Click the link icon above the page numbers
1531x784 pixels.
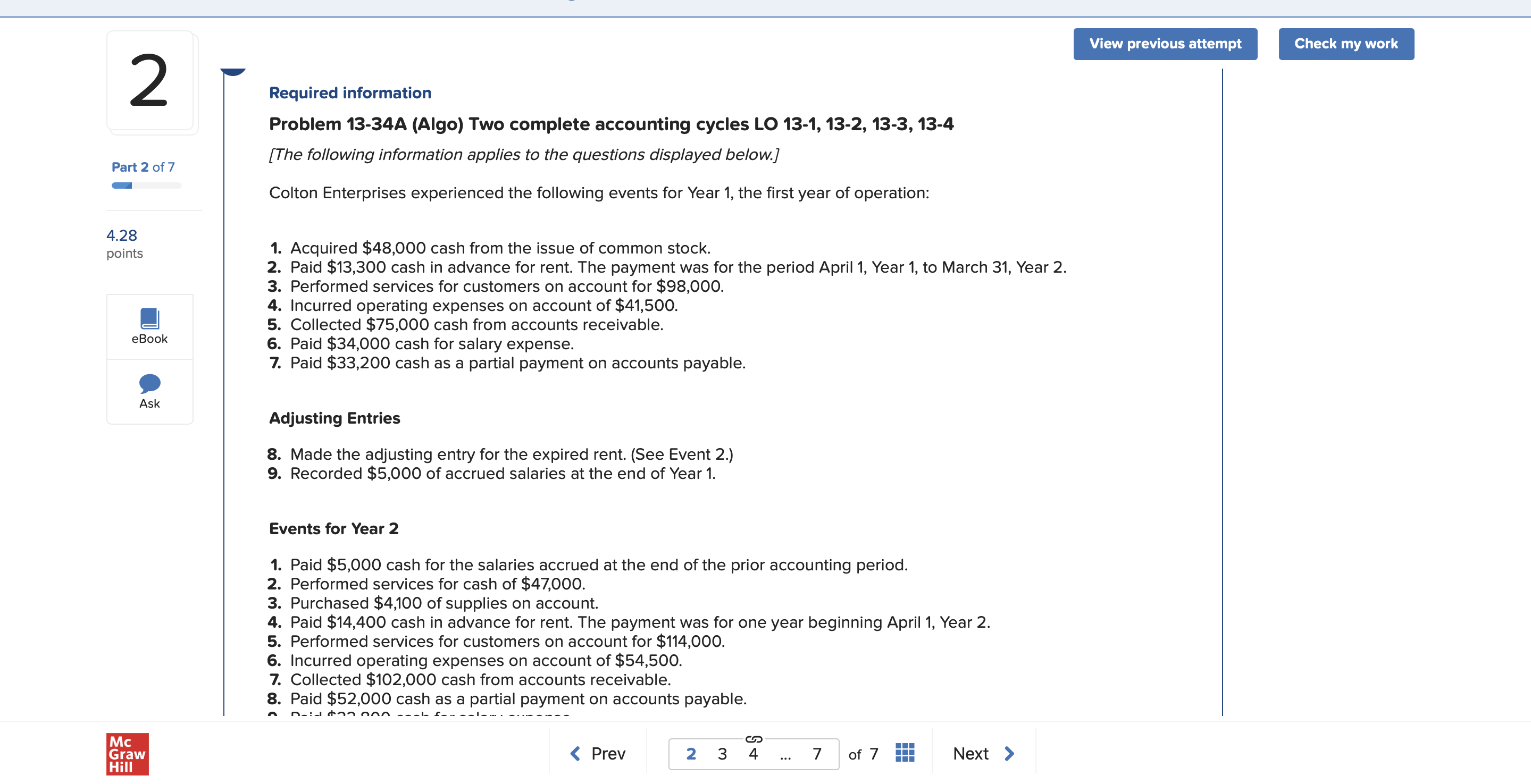tap(754, 738)
